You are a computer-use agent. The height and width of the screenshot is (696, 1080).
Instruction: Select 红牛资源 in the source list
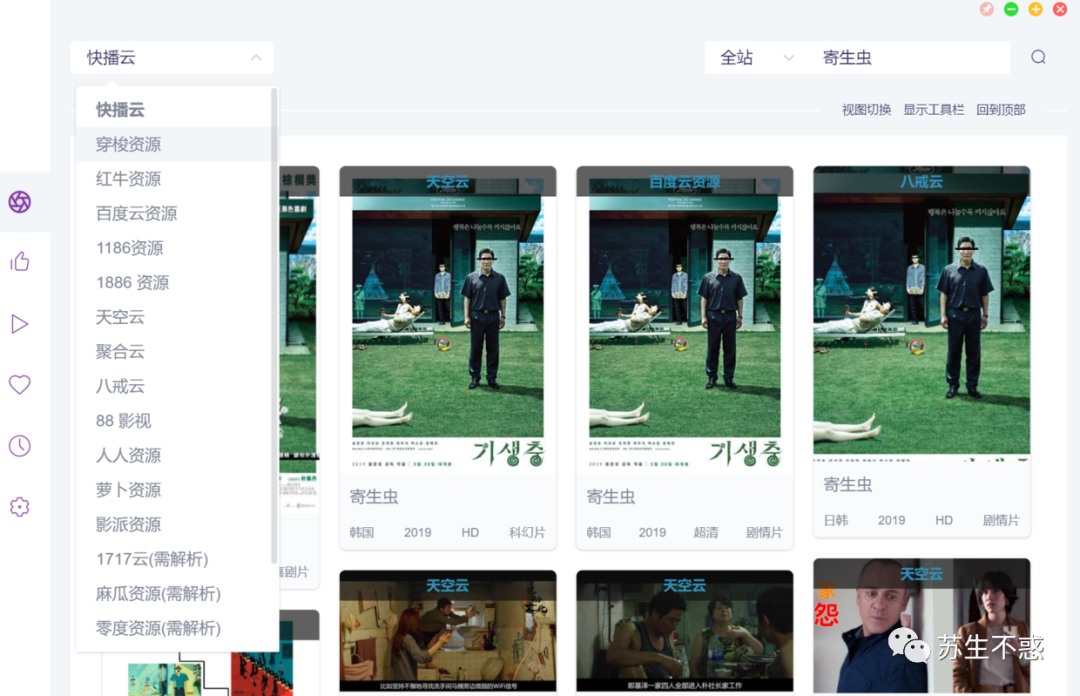coord(174,178)
